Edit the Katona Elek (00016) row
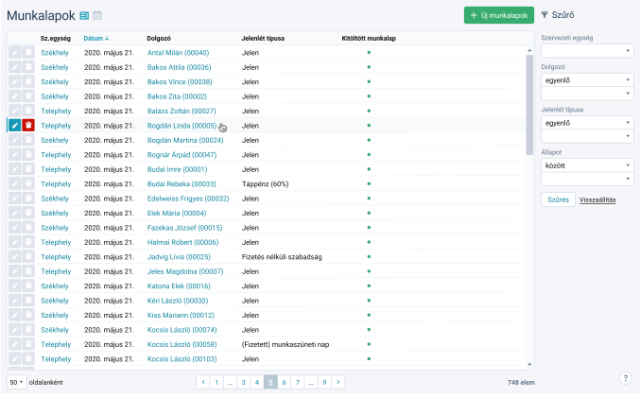This screenshot has width=640, height=393. point(15,286)
